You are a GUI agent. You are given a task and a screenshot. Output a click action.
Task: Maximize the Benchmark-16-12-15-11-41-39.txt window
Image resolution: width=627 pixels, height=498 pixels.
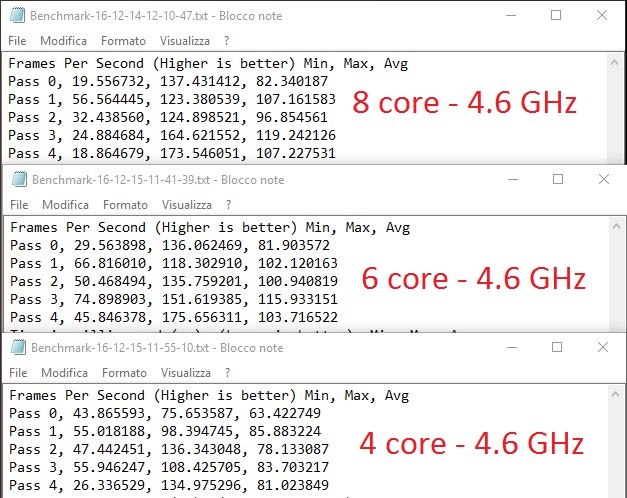click(558, 179)
